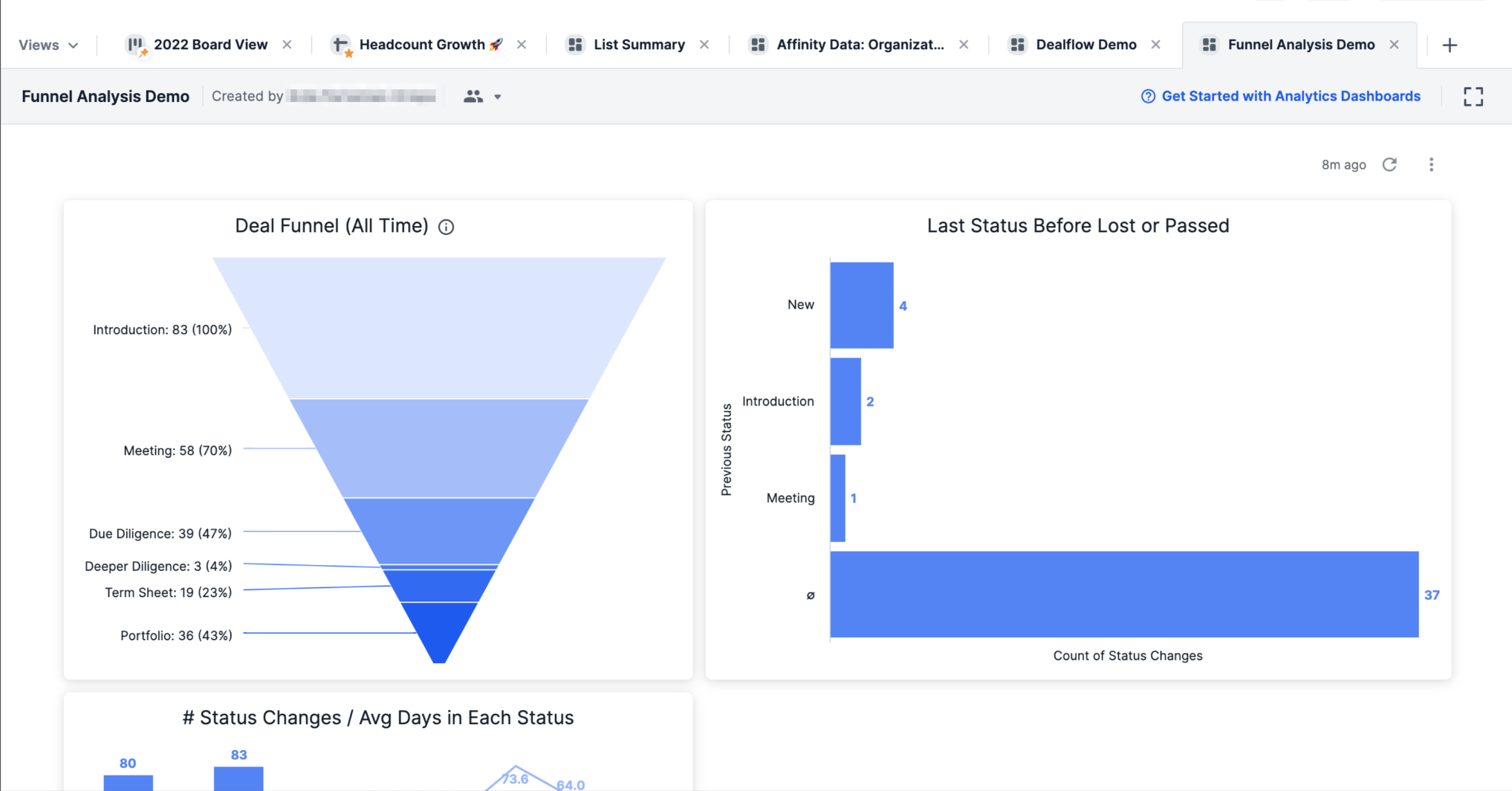
Task: Open the dashboard fullscreen view
Action: coord(1472,97)
